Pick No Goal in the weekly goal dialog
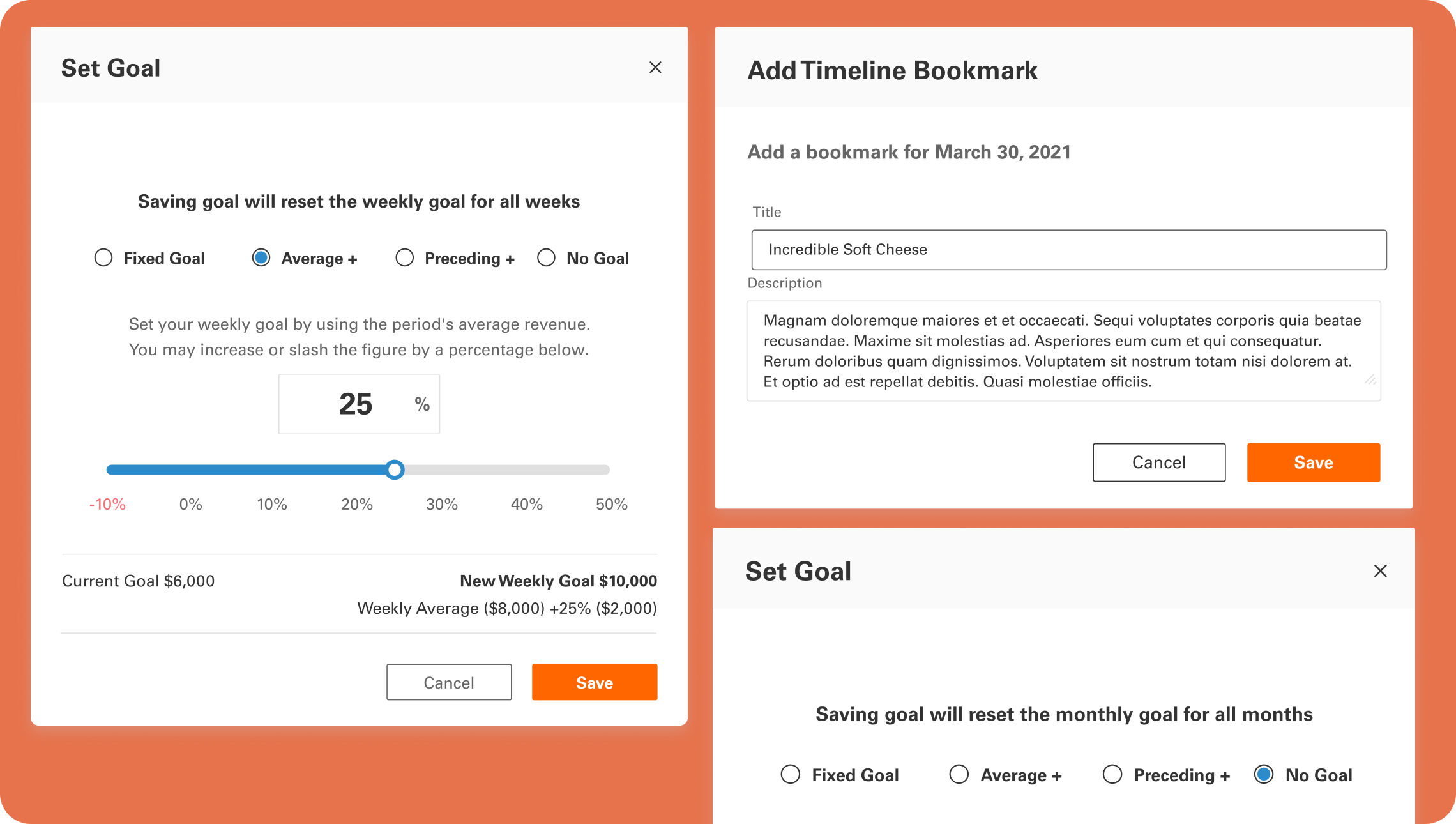The image size is (1456, 824). 546,258
